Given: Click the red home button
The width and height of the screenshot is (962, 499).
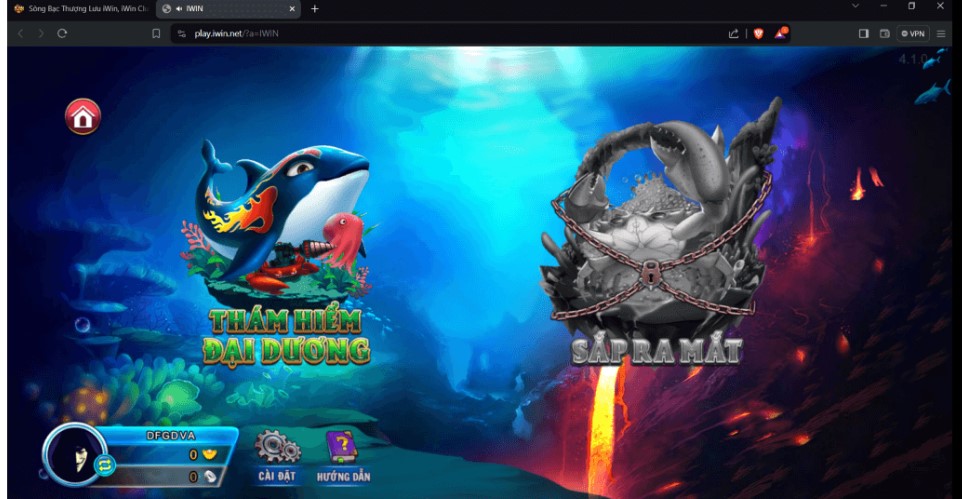Looking at the screenshot, I should pyautogui.click(x=83, y=117).
